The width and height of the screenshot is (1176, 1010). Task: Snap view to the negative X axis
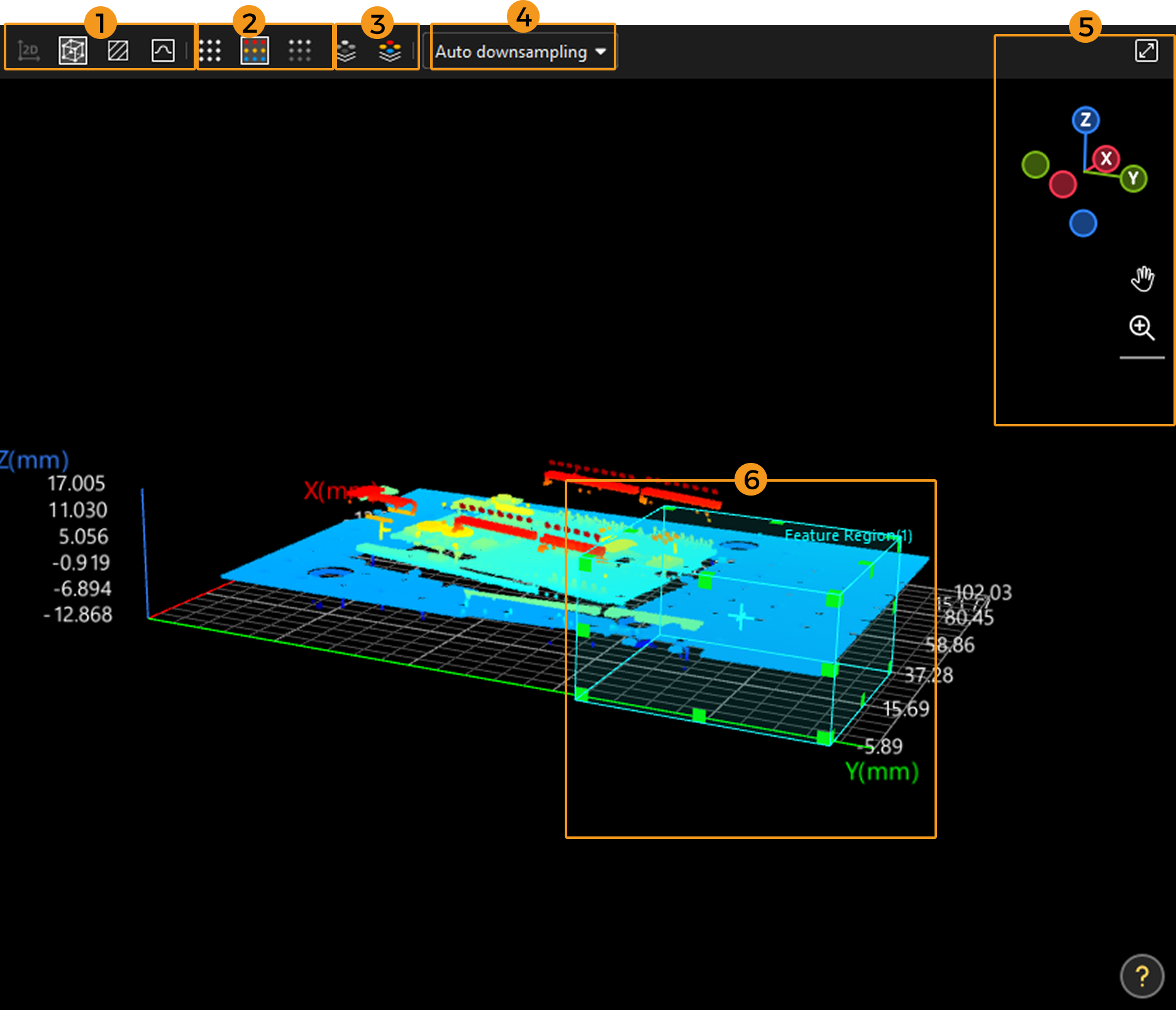1063,184
